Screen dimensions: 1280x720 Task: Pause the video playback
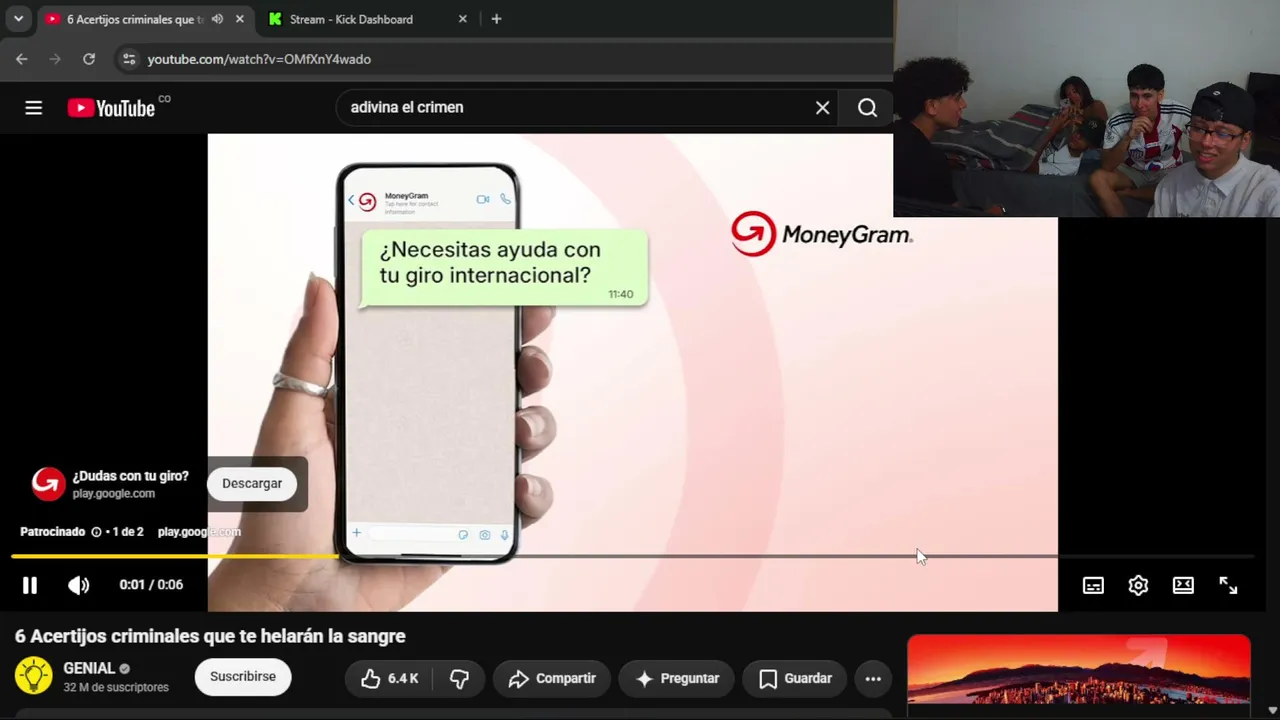tap(30, 586)
